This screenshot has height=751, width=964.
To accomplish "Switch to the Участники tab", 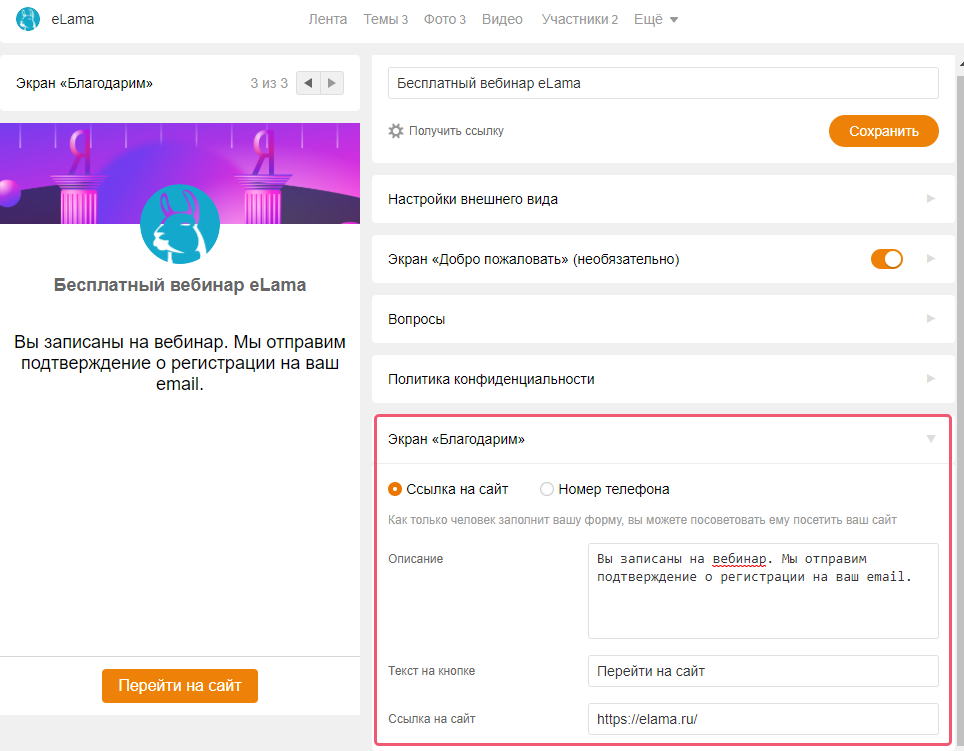I will [579, 19].
